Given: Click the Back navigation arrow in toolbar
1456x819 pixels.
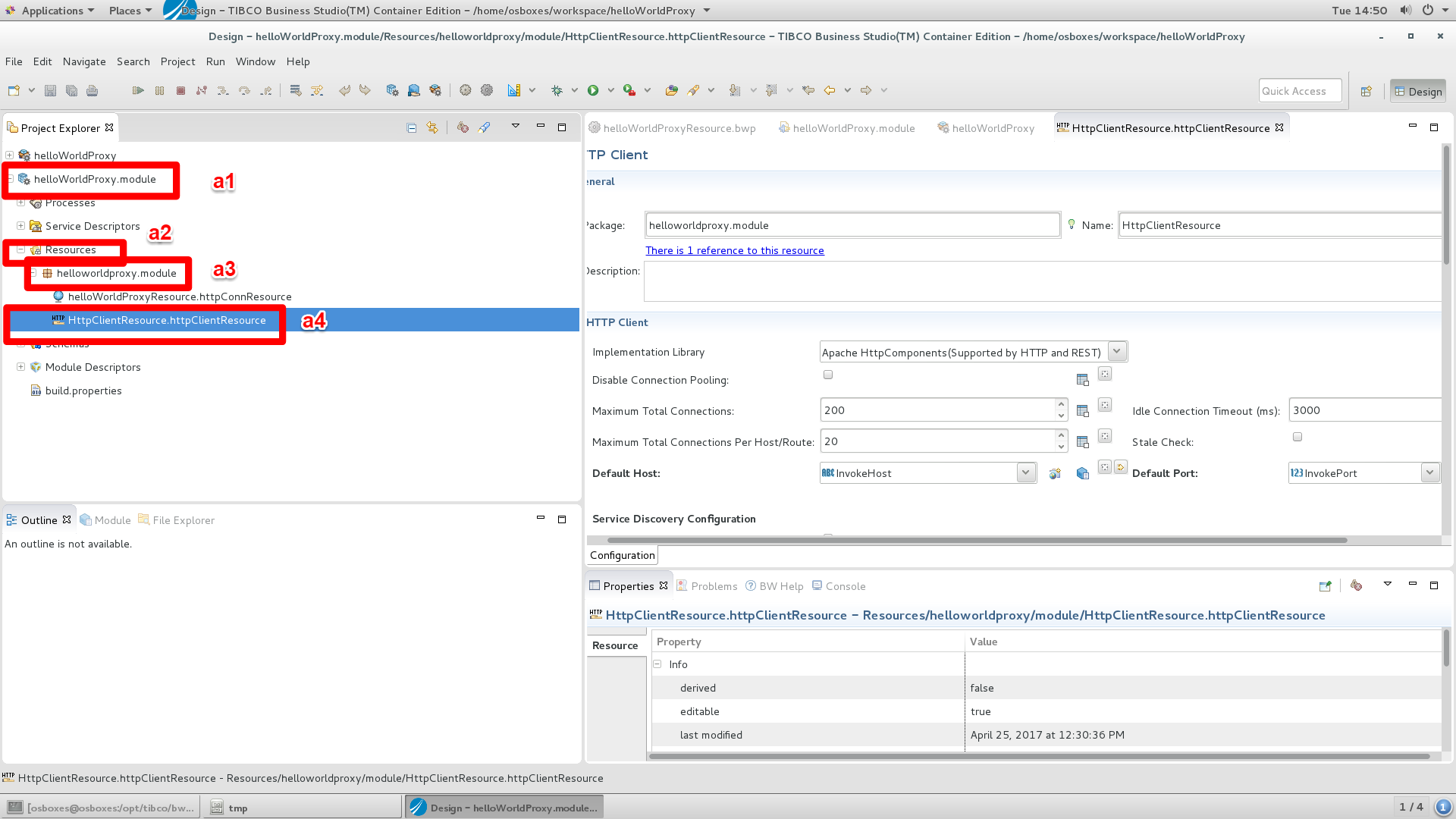Looking at the screenshot, I should [830, 90].
